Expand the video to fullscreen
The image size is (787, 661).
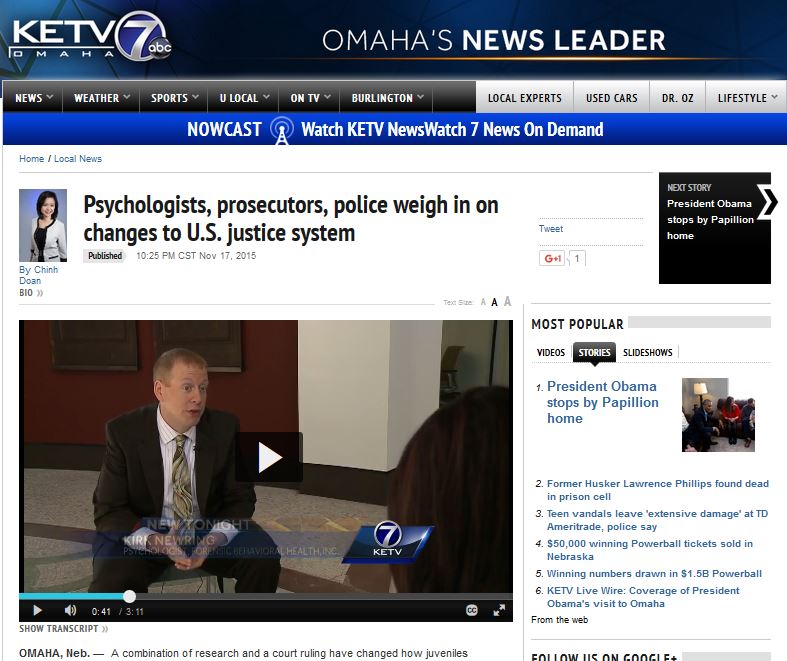tap(499, 610)
